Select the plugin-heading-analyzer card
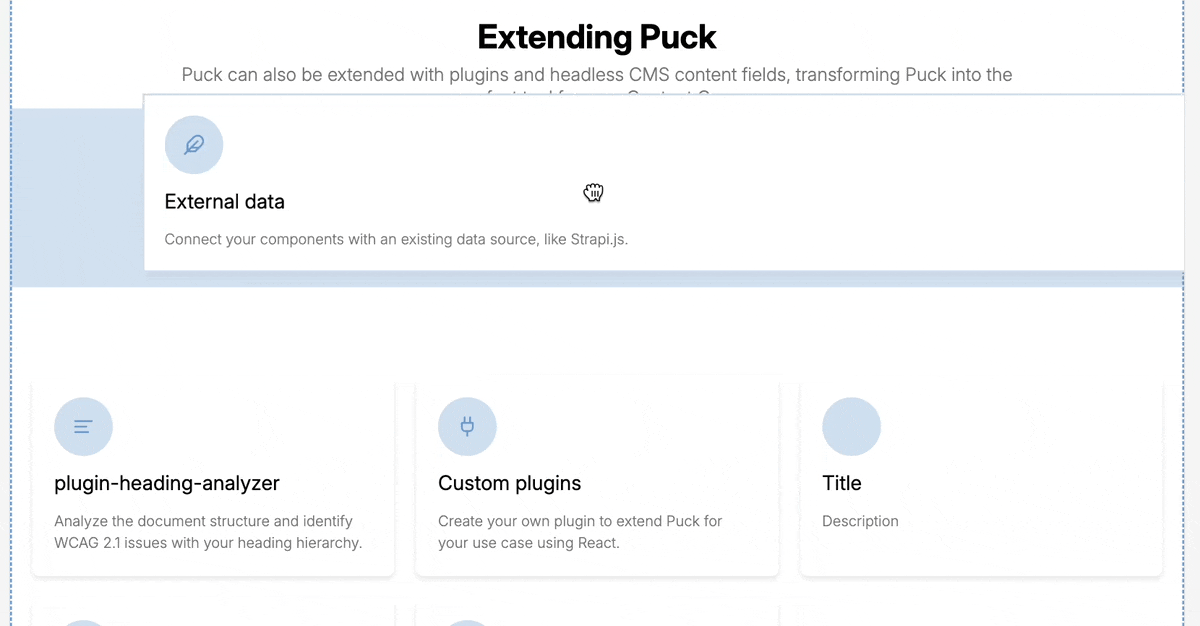Screen dimensions: 1200x626 pyautogui.click(x=213, y=478)
